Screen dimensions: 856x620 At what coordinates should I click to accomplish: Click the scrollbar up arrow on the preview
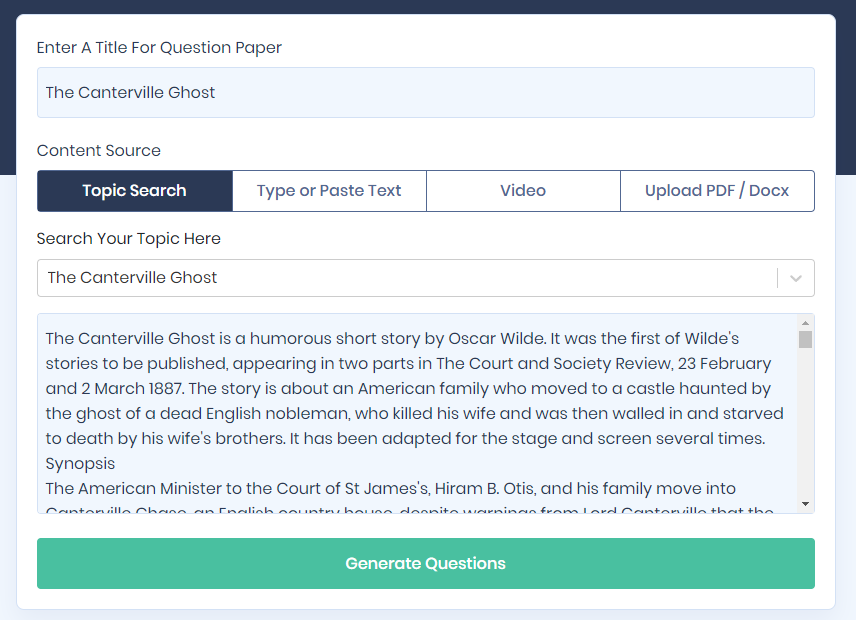point(806,322)
